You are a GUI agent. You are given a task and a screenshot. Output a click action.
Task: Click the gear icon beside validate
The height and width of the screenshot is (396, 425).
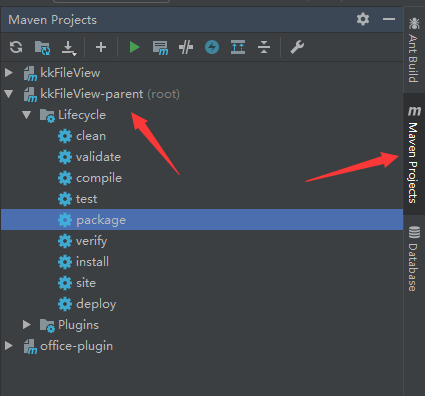click(x=65, y=157)
